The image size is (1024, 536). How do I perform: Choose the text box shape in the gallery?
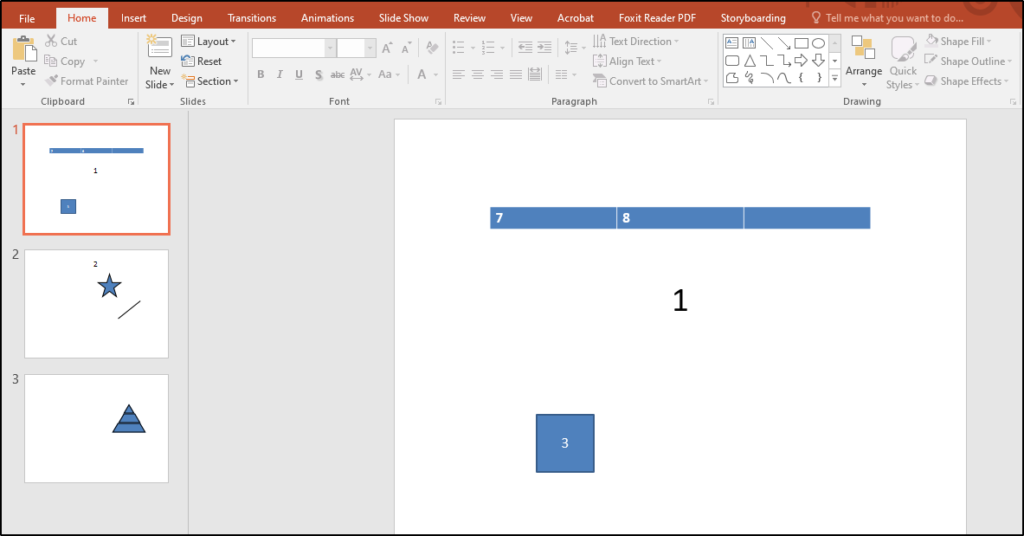731,43
